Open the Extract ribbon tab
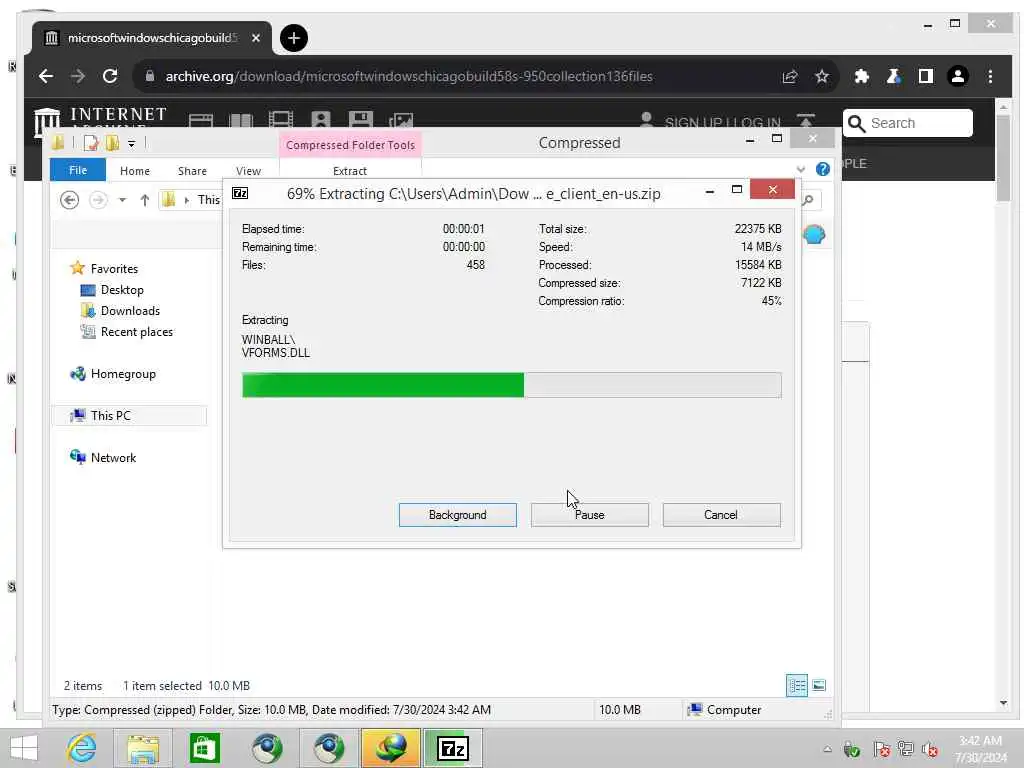The height and width of the screenshot is (768, 1024). [x=349, y=170]
